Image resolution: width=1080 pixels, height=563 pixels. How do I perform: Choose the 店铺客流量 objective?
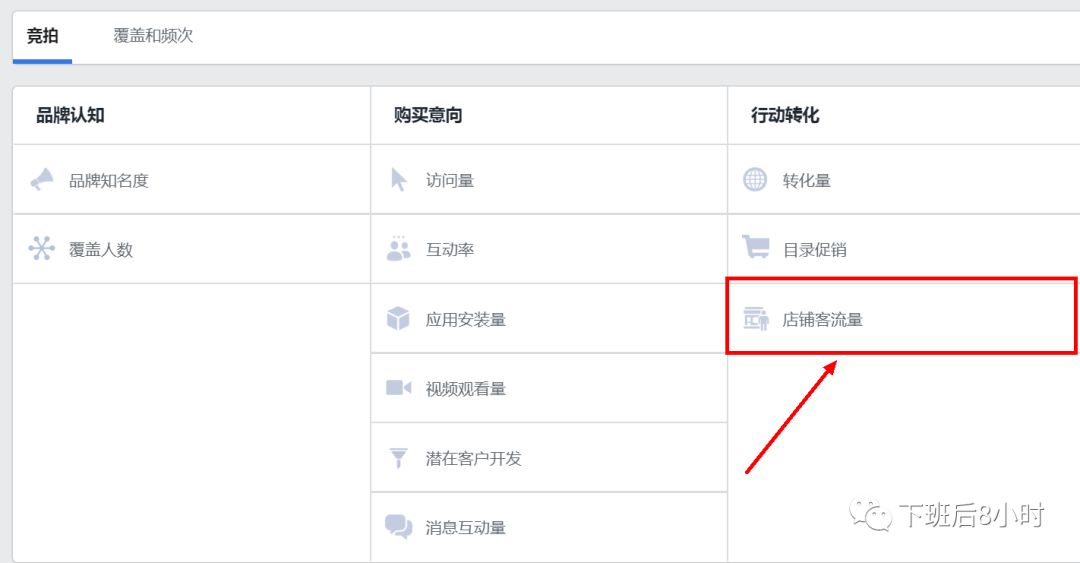click(x=822, y=320)
